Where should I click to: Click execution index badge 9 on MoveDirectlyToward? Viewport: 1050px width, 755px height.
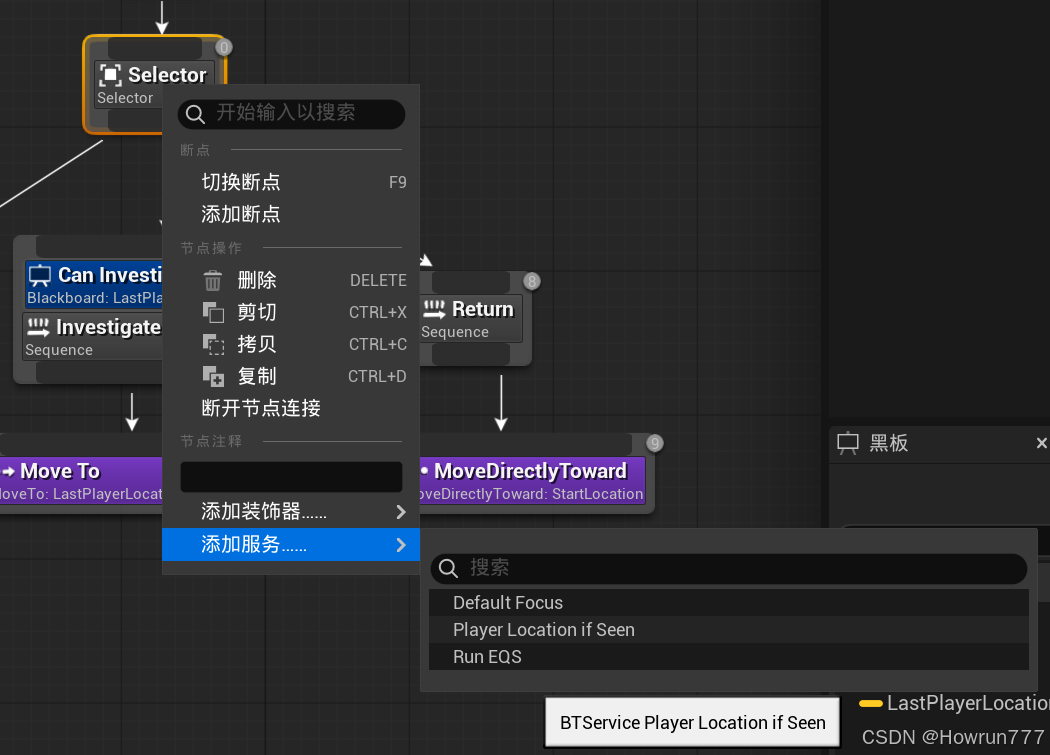click(655, 443)
